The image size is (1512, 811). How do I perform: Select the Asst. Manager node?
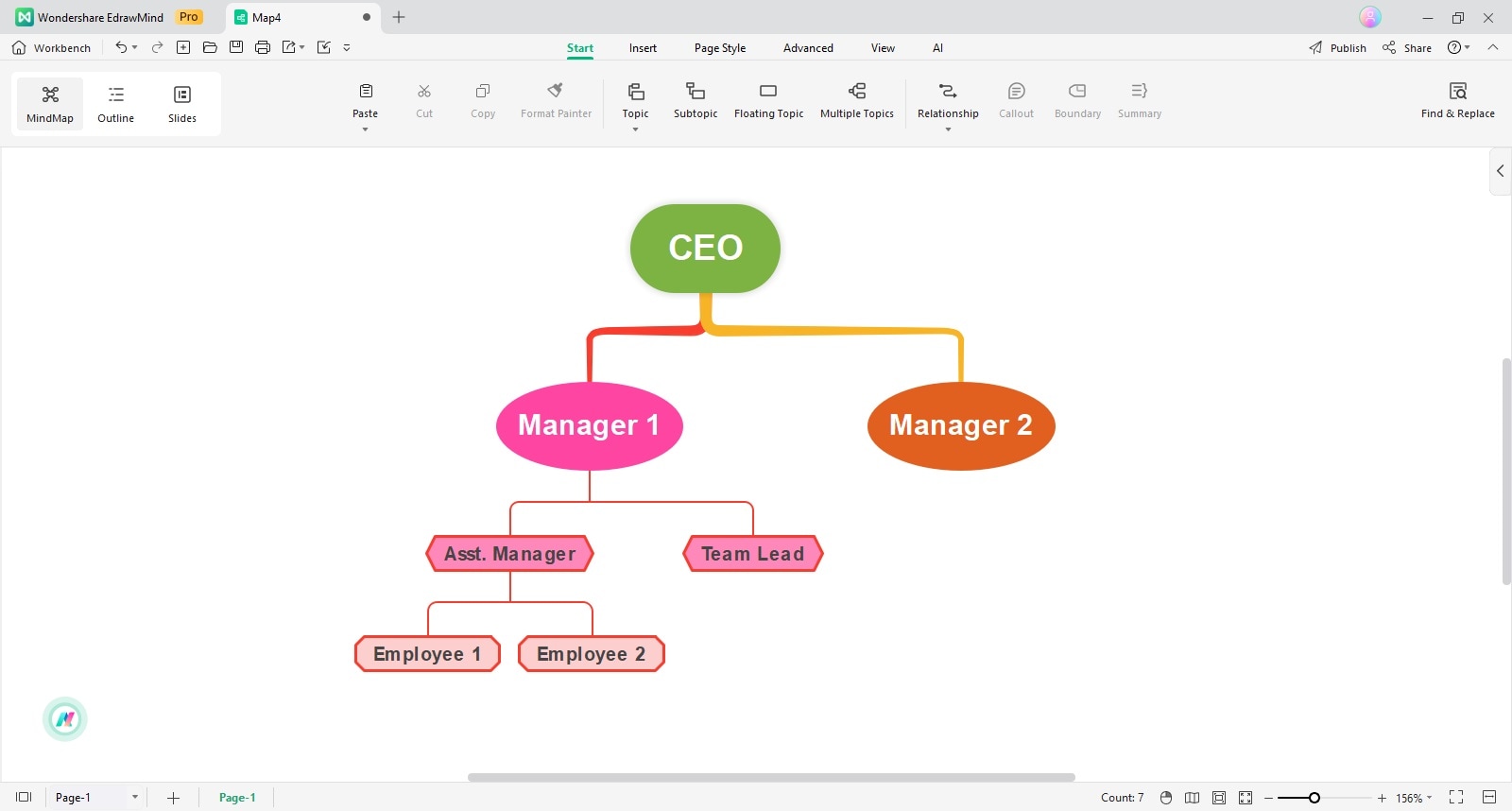(510, 554)
